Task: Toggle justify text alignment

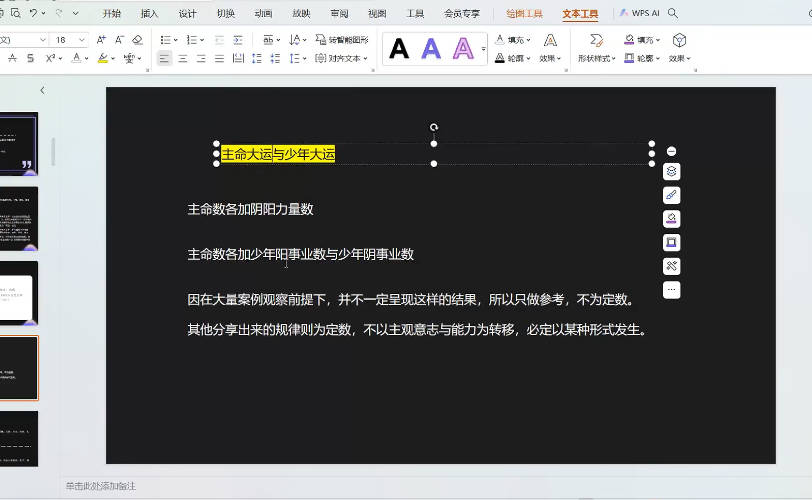Action: (x=218, y=59)
